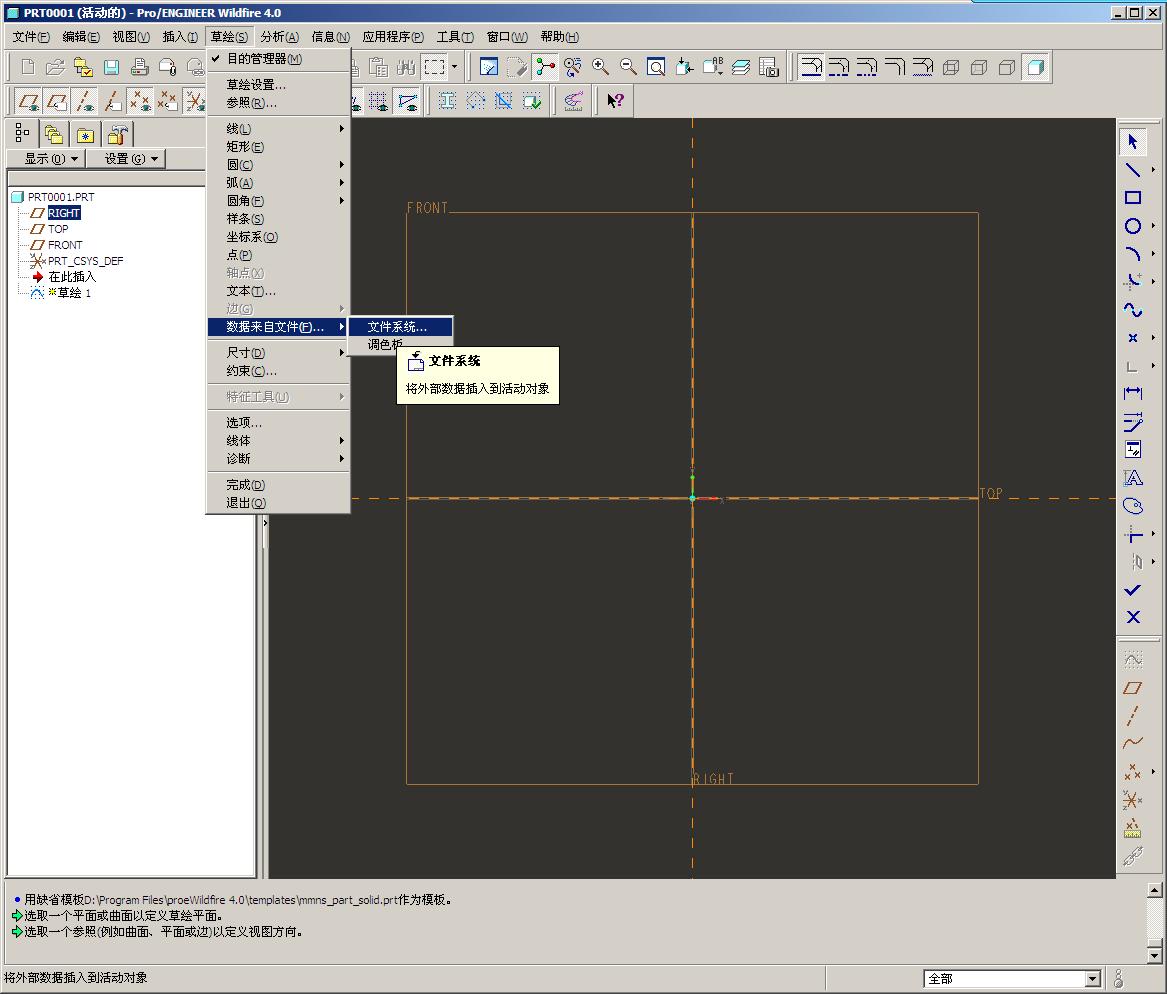
Task: Accept the sketch with the checkmark icon
Action: pyautogui.click(x=1133, y=590)
